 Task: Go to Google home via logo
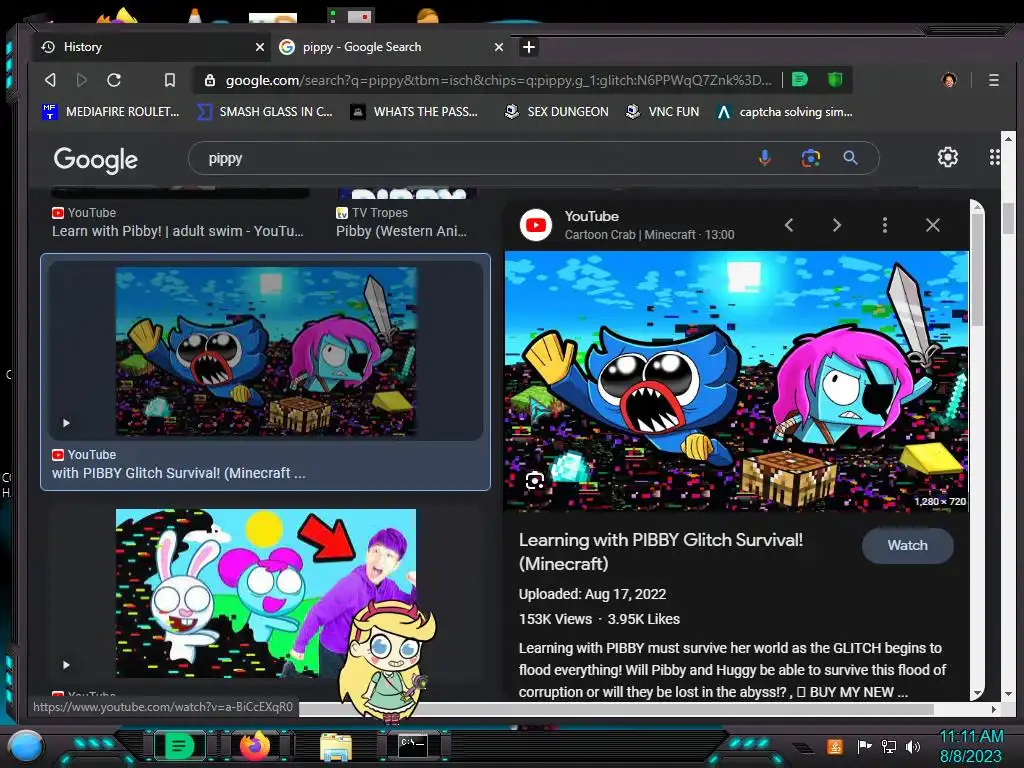point(96,159)
